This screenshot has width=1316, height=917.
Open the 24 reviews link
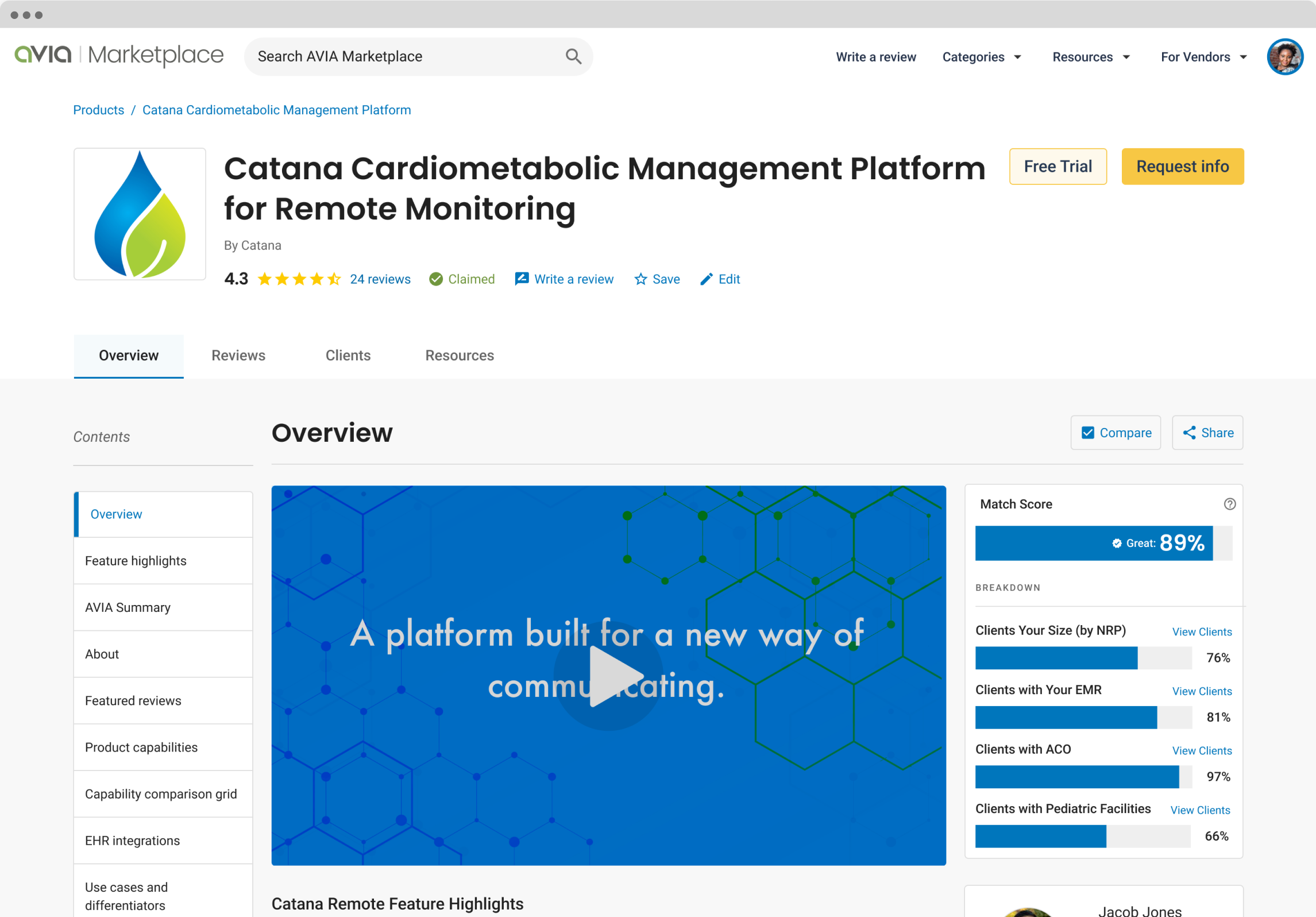click(380, 279)
